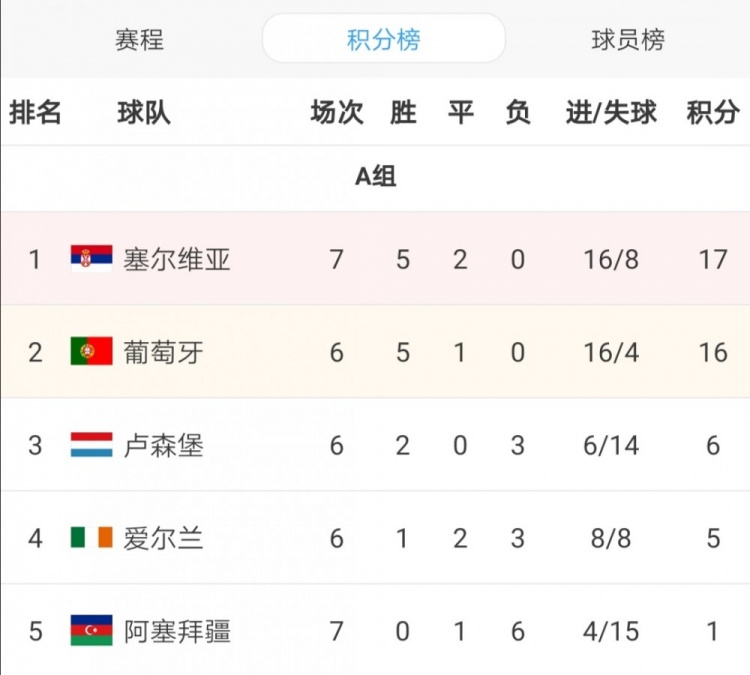Click Portugal's 16/4 goals value

click(x=611, y=353)
